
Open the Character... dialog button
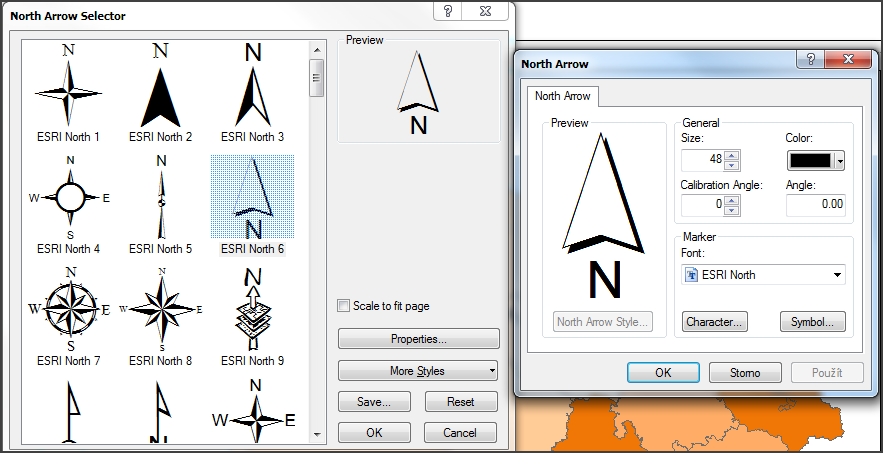pos(715,322)
